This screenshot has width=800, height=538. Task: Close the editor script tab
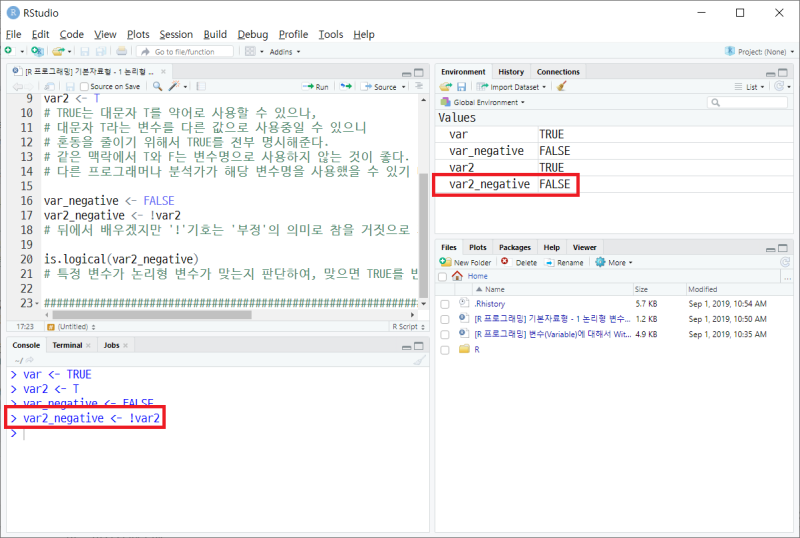(x=163, y=71)
